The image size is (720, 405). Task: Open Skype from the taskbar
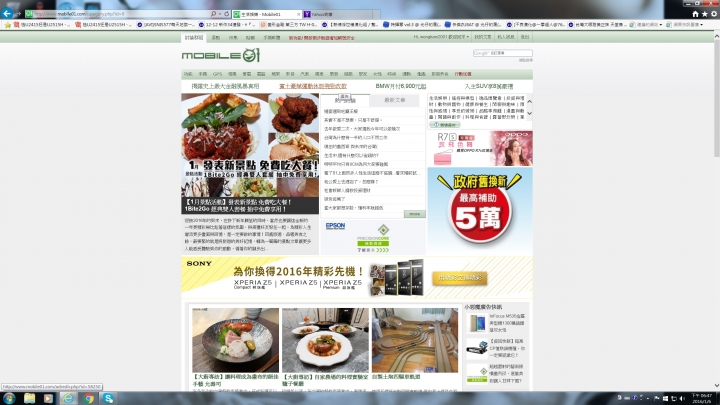[x=108, y=398]
